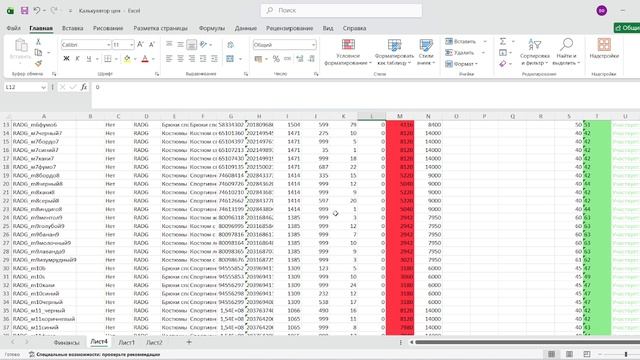Screen dimensions: 640x360
Task: Open the Файл menu tab
Action: tap(13, 28)
